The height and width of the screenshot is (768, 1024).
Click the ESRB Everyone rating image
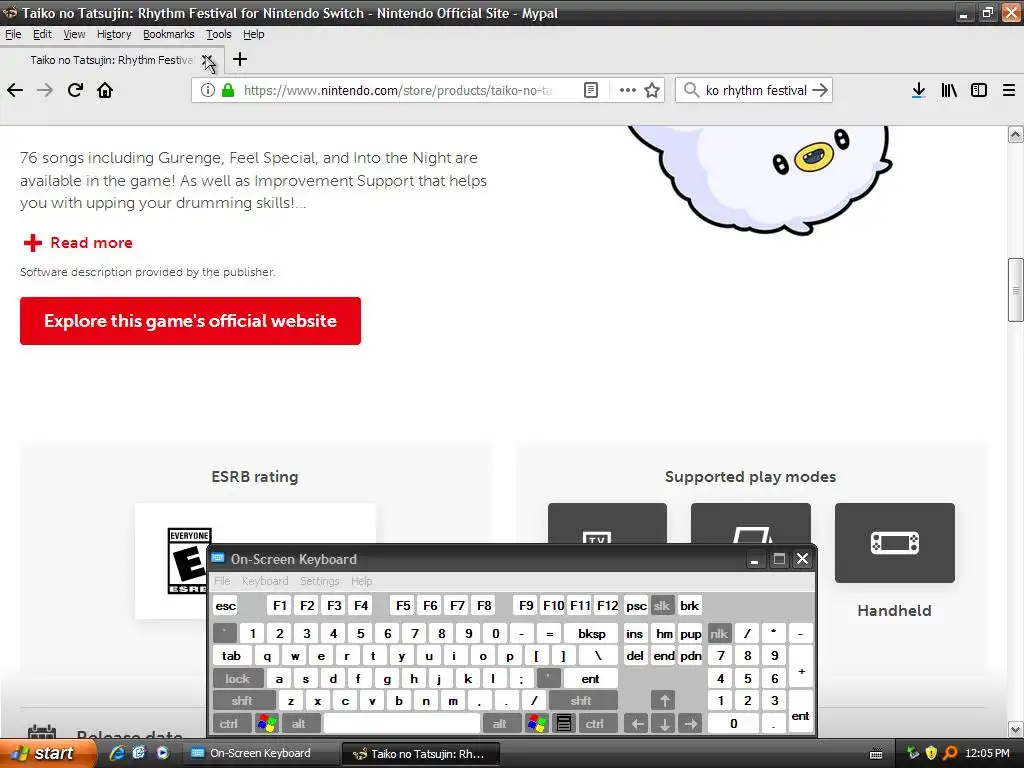coord(189,562)
